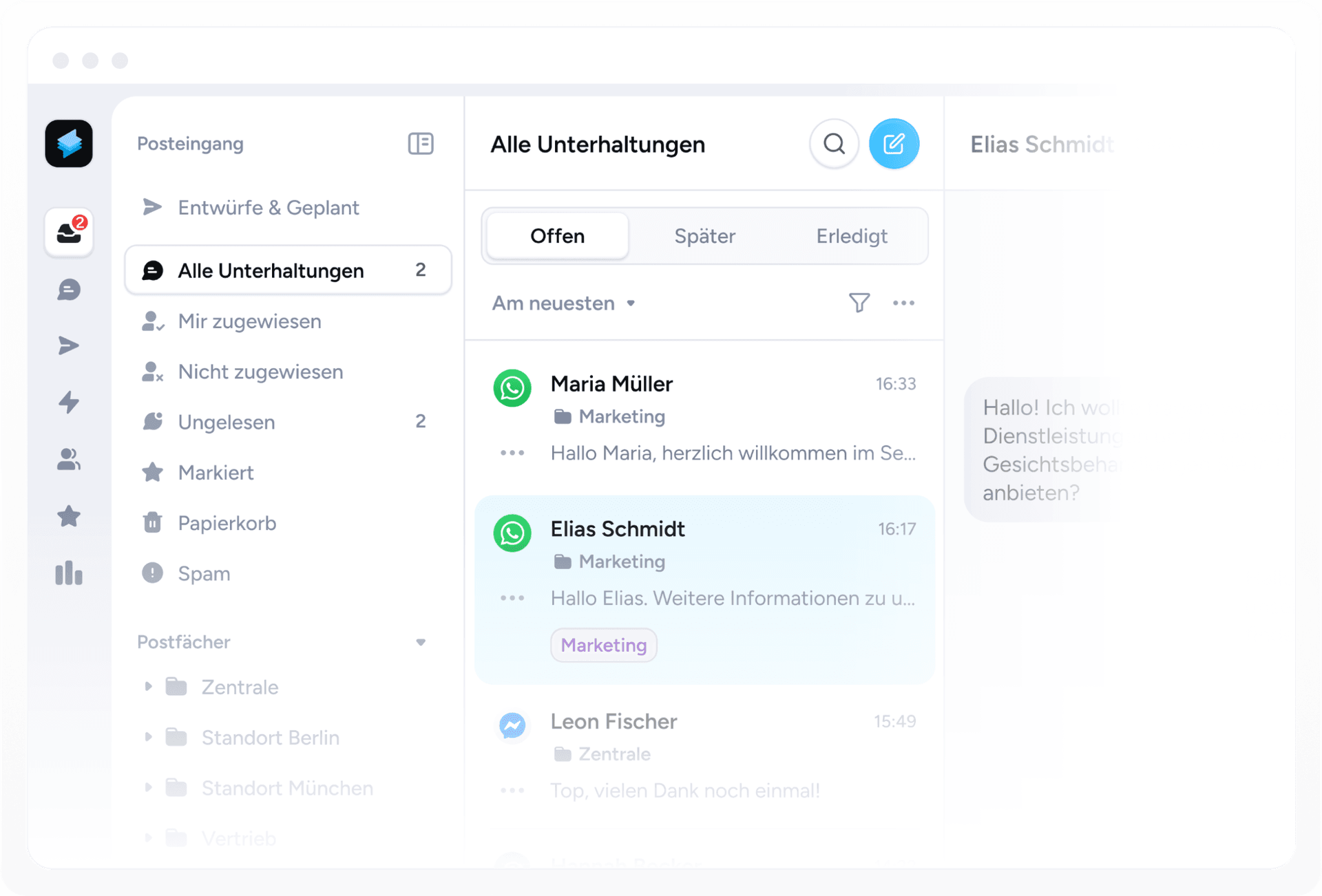Collapse the Postfächer section
The width and height of the screenshot is (1322, 896).
pyautogui.click(x=421, y=641)
